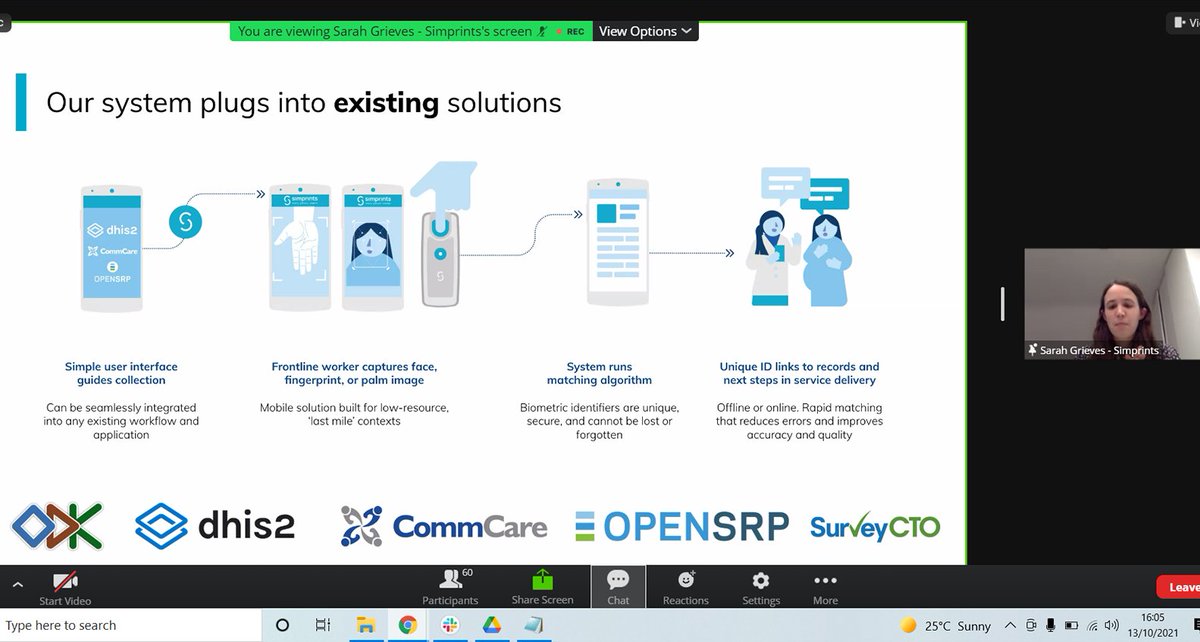Click Sarah Grieves video thumbnail
The image size is (1200, 642).
(x=1112, y=304)
